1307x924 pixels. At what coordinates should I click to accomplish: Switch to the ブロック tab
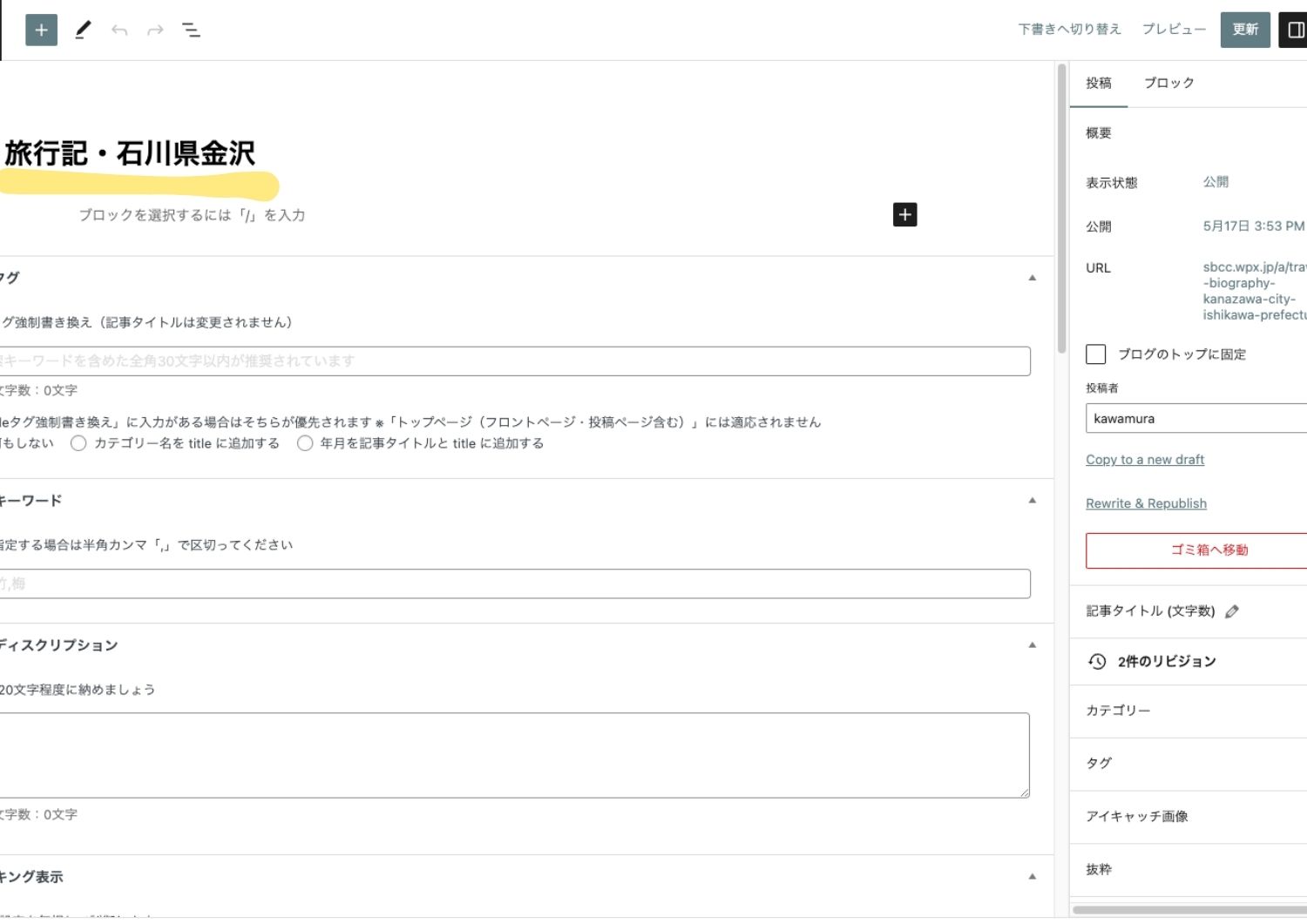pyautogui.click(x=1168, y=83)
